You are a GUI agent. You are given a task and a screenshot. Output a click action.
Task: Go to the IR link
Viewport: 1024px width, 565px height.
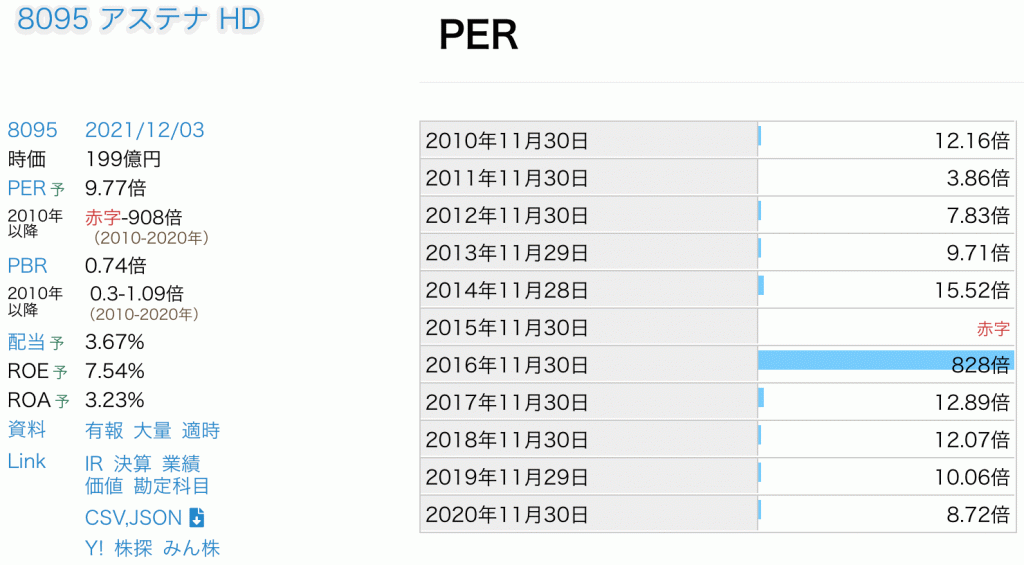pos(95,463)
